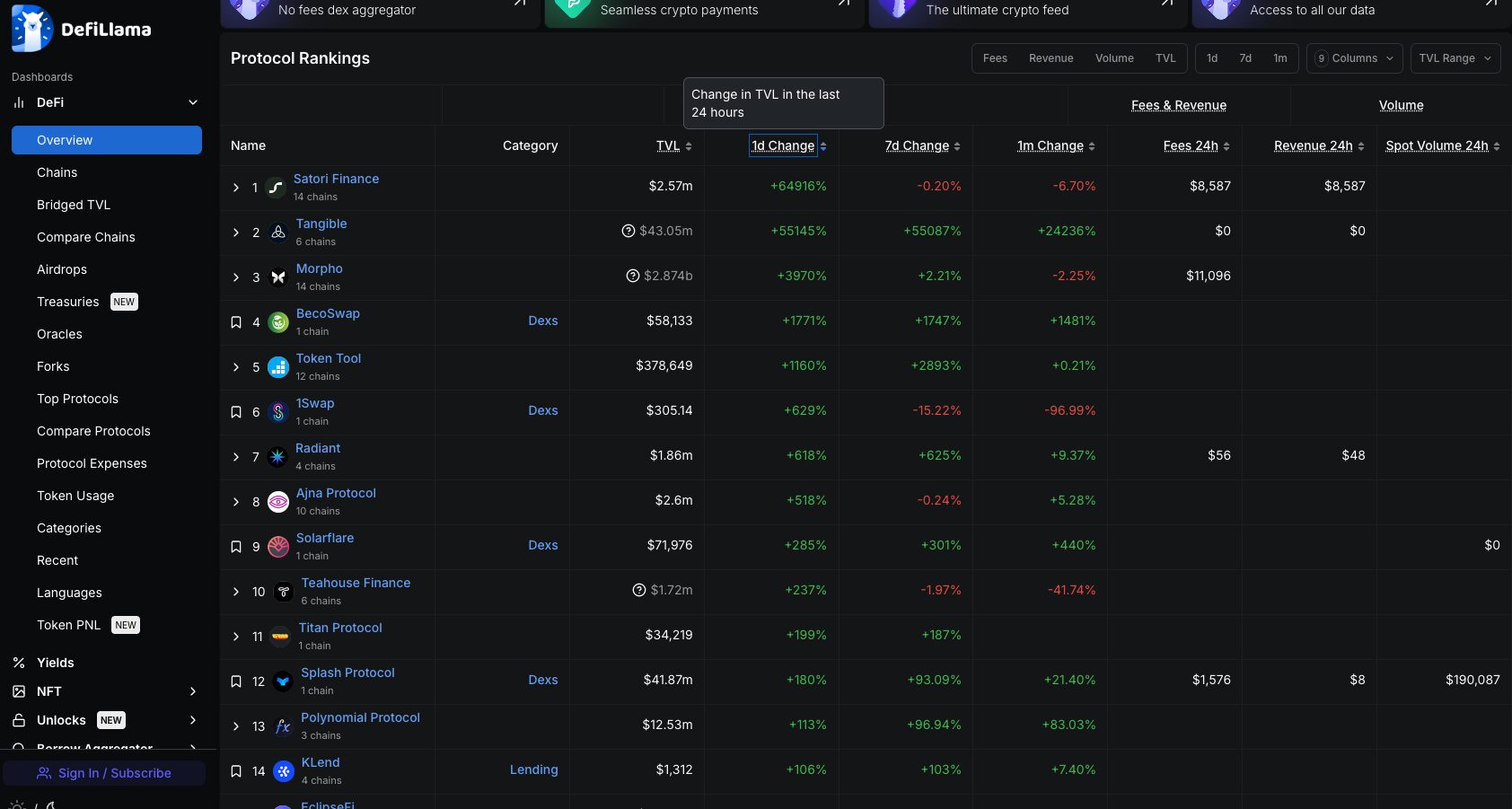This screenshot has height=809, width=1512.
Task: Select the TVL filter button
Action: (x=1165, y=58)
